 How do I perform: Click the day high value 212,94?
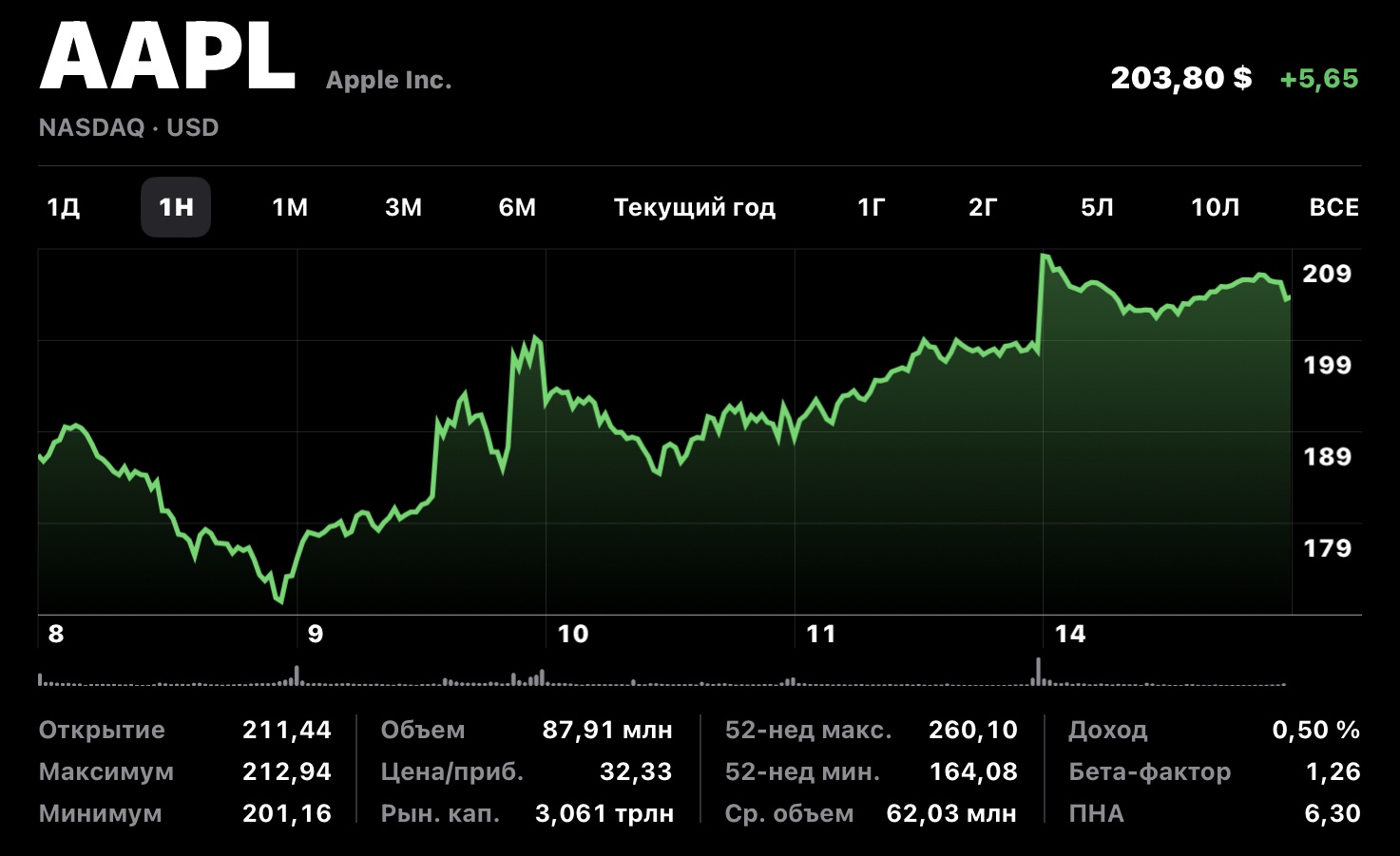287,771
